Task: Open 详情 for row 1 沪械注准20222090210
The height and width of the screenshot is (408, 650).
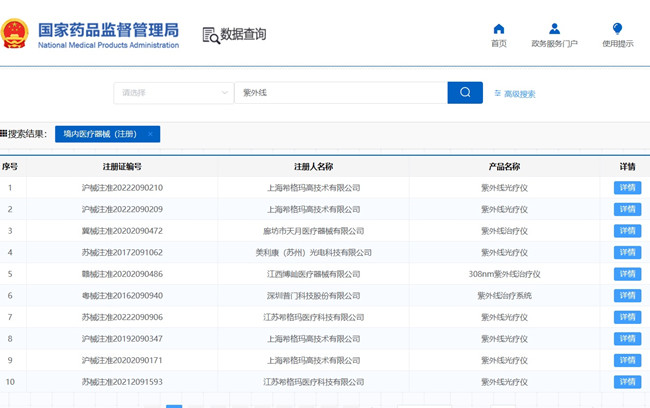Action: (x=627, y=188)
